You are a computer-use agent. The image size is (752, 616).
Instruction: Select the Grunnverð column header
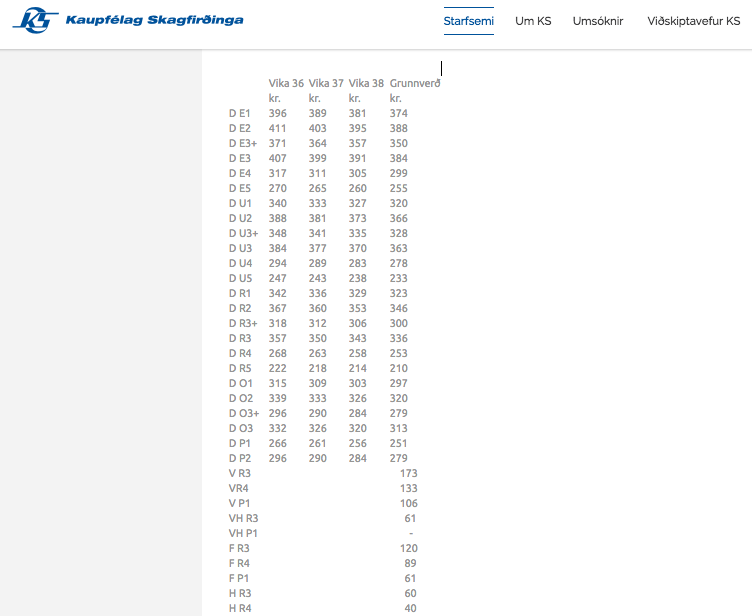click(415, 83)
